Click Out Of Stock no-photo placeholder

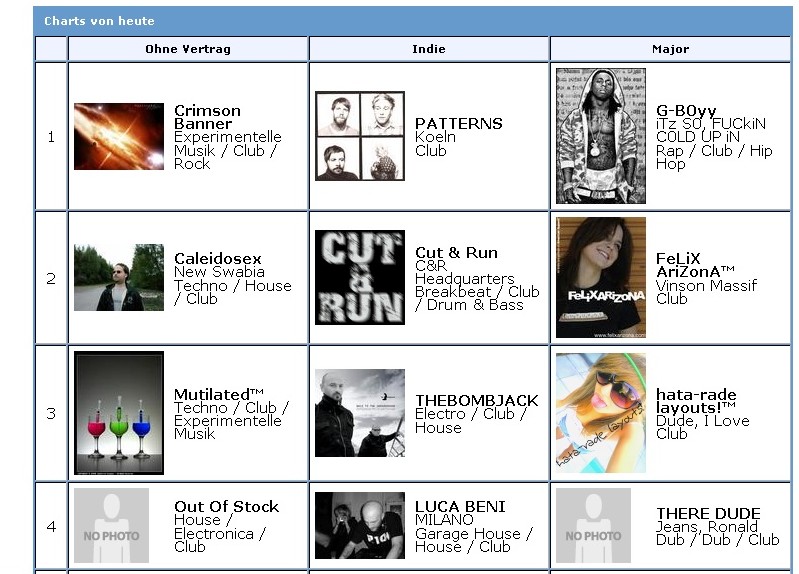111,526
